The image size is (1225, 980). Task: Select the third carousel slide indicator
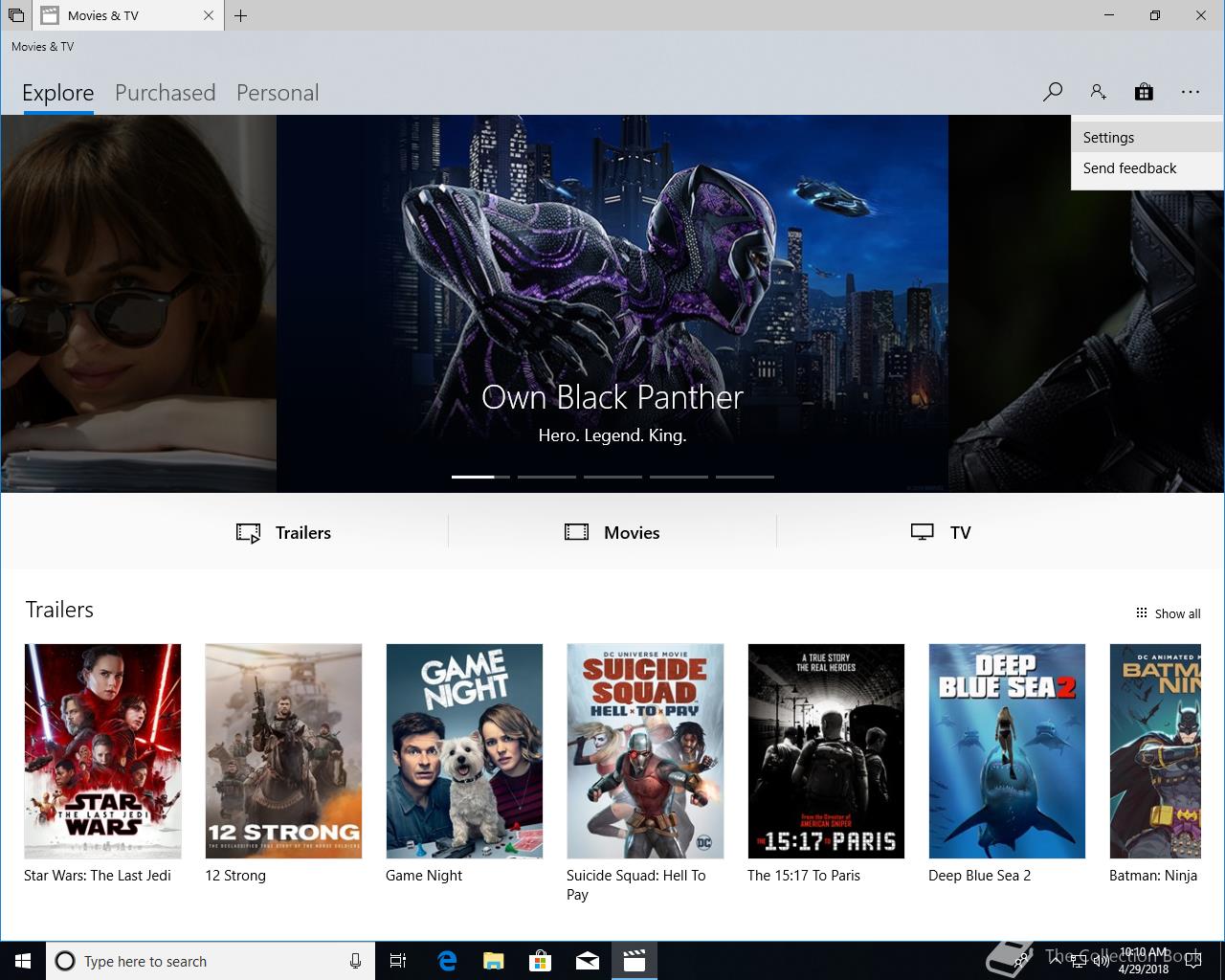[x=612, y=477]
